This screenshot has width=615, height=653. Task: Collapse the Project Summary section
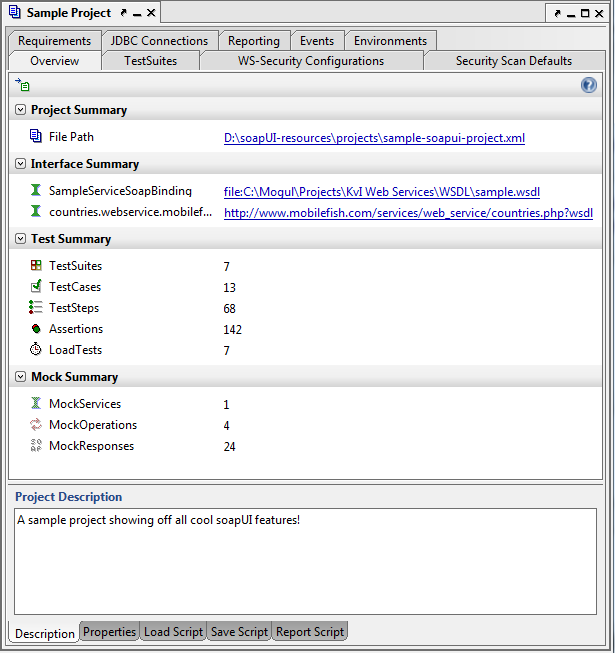point(20,110)
